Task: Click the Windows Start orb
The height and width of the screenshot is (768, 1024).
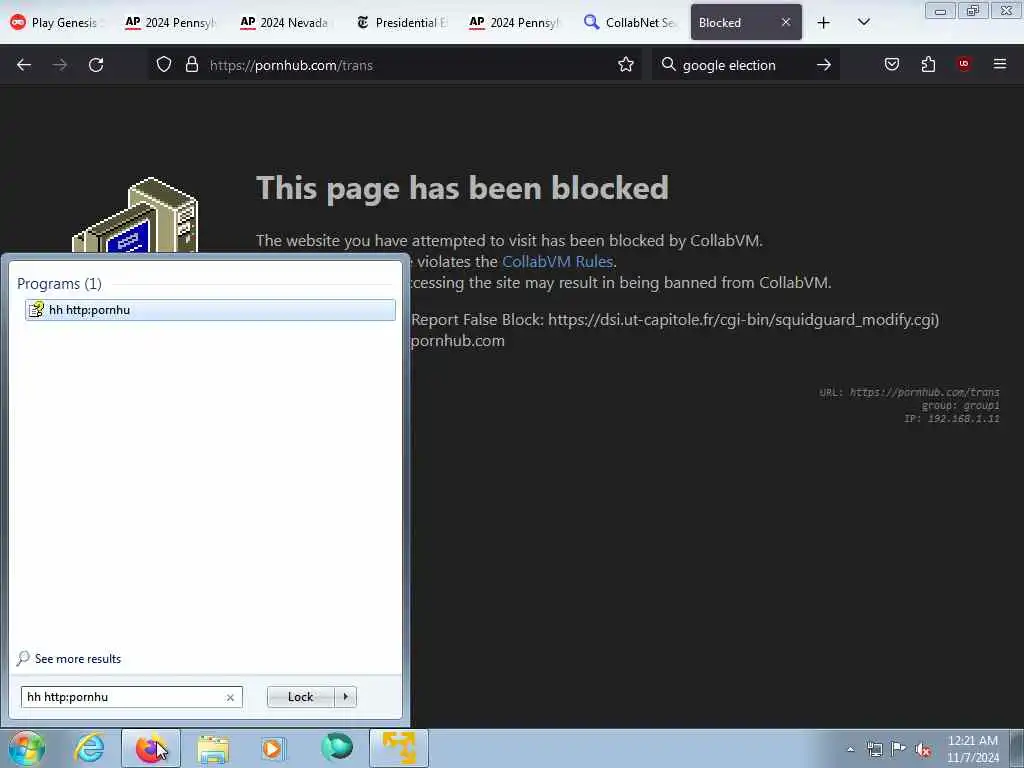Action: tap(26, 748)
